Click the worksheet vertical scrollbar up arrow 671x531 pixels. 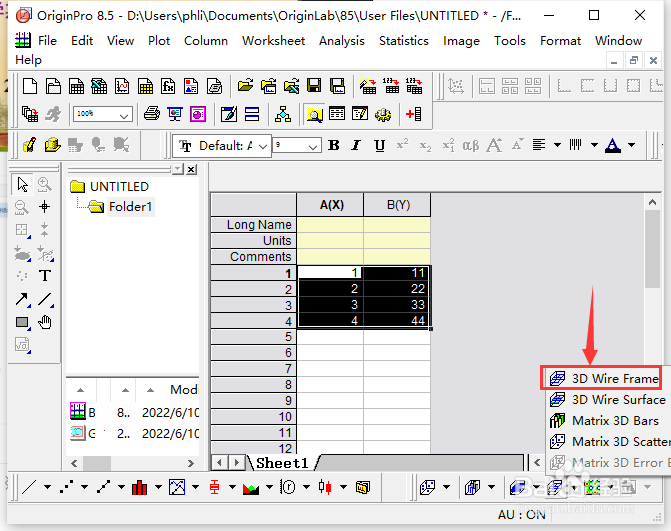652,202
